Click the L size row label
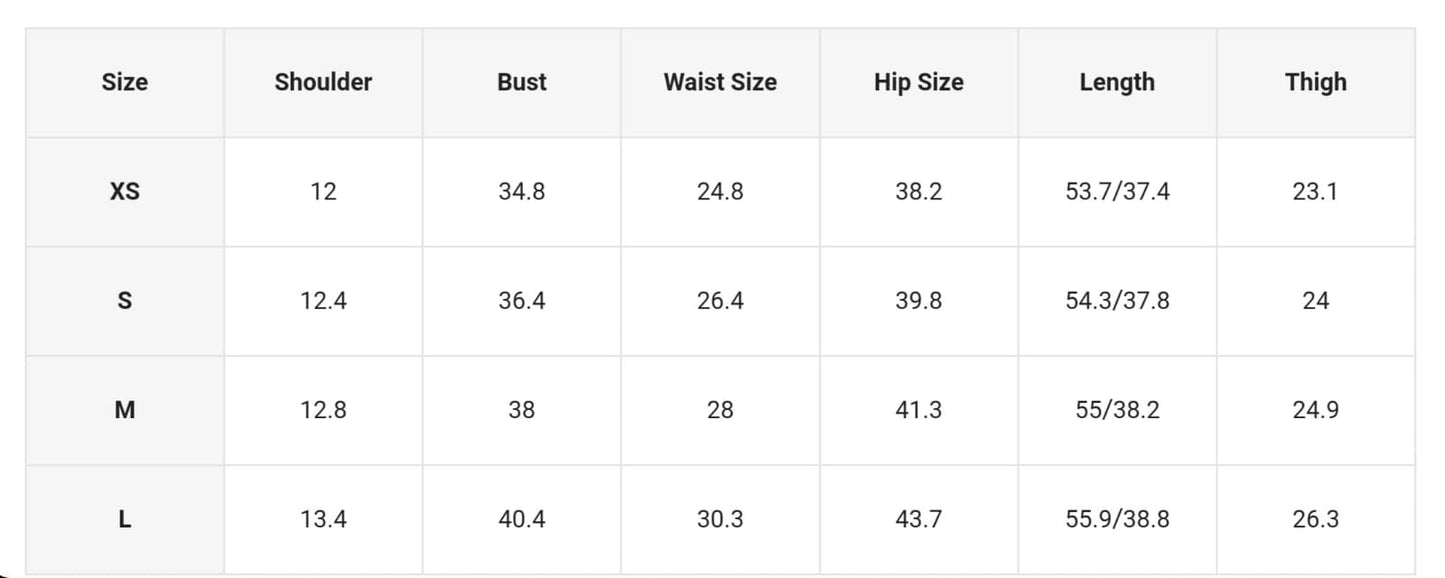 pos(124,519)
